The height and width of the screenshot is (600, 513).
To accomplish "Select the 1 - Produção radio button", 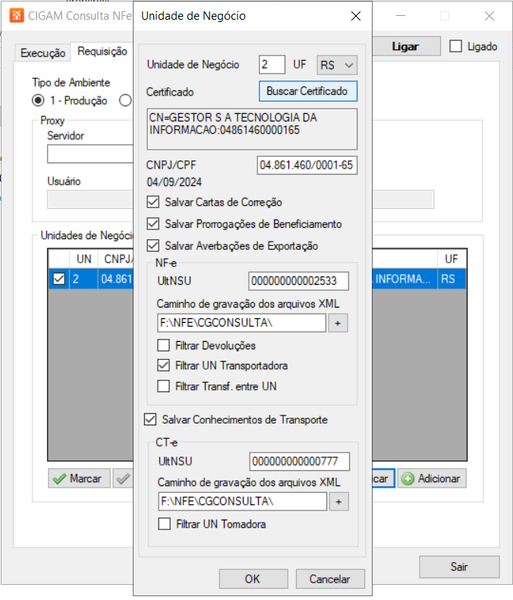I will click(38, 101).
